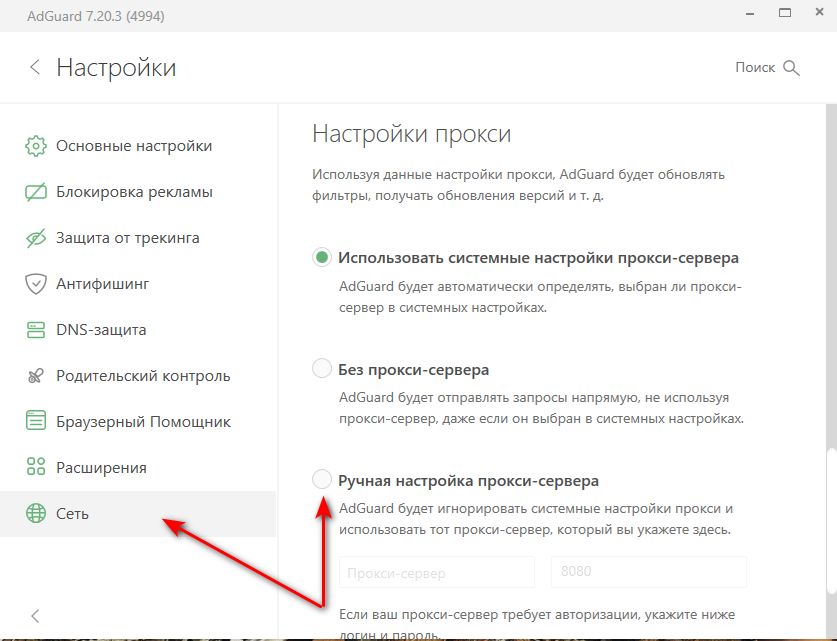
Task: Click the Настройки page title
Action: 116,68
